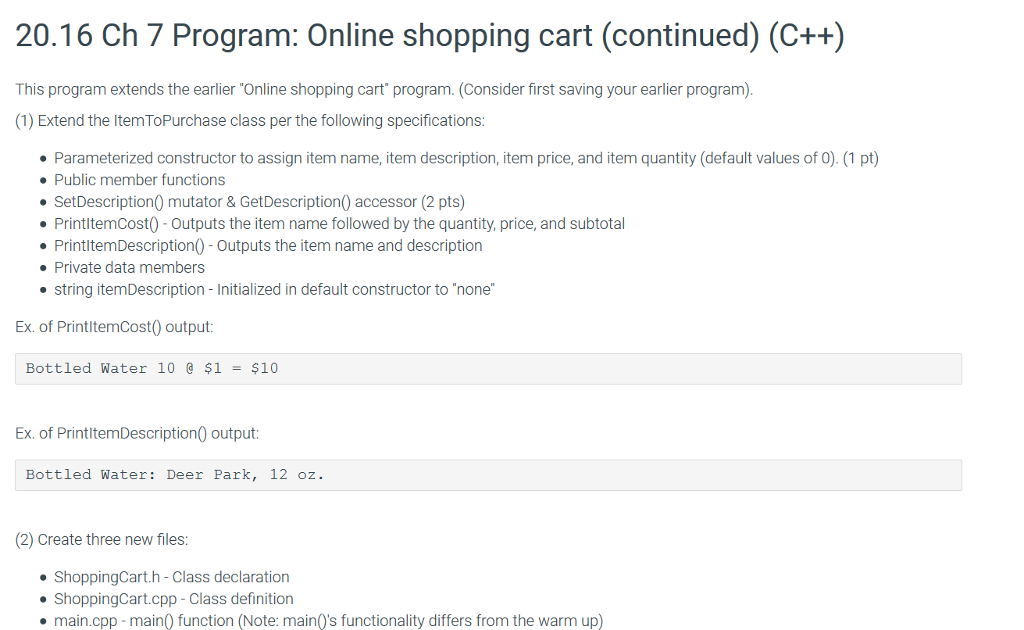Click the Public member functions bullet
Screen dimensions: 1024x630
139,179
